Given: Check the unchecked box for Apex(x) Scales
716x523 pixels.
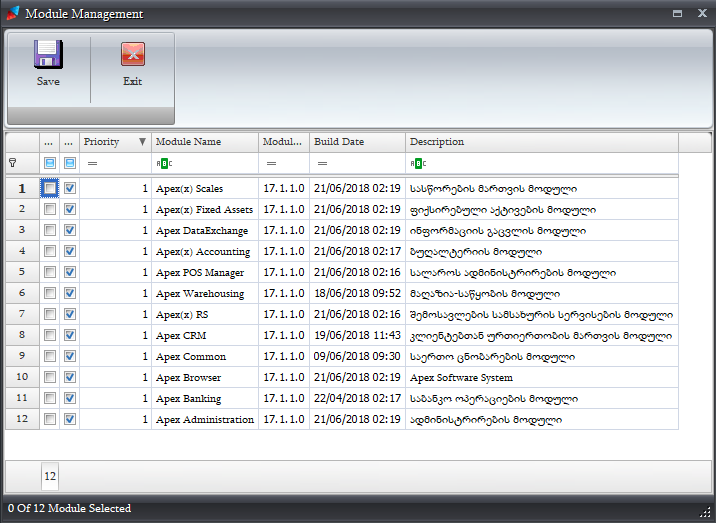Looking at the screenshot, I should tap(50, 188).
